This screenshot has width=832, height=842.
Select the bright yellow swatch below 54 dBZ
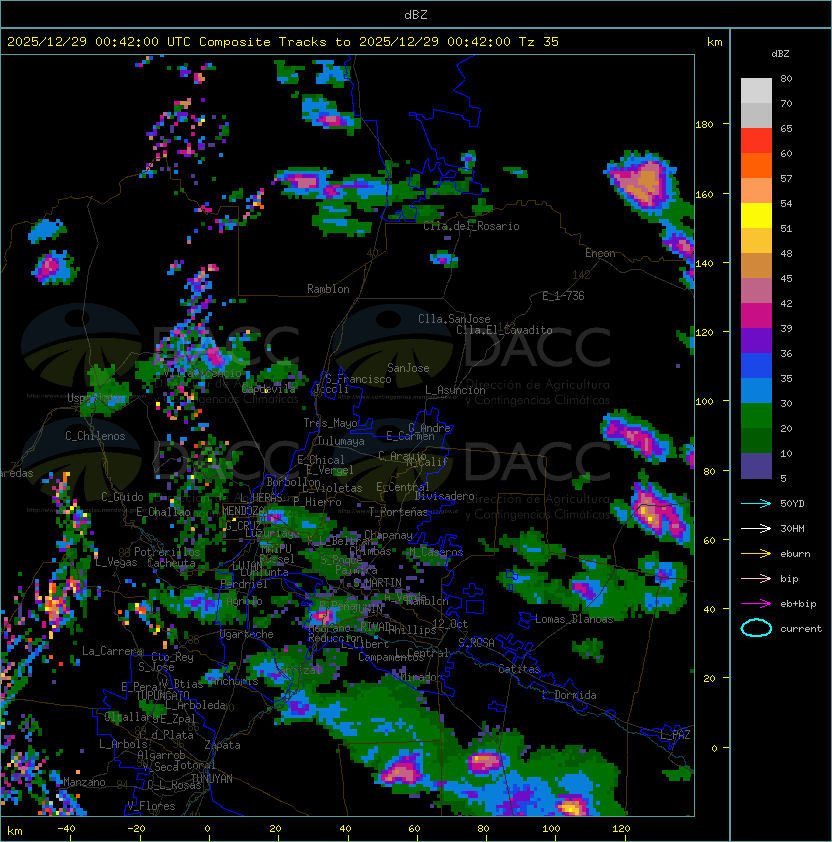click(756, 215)
